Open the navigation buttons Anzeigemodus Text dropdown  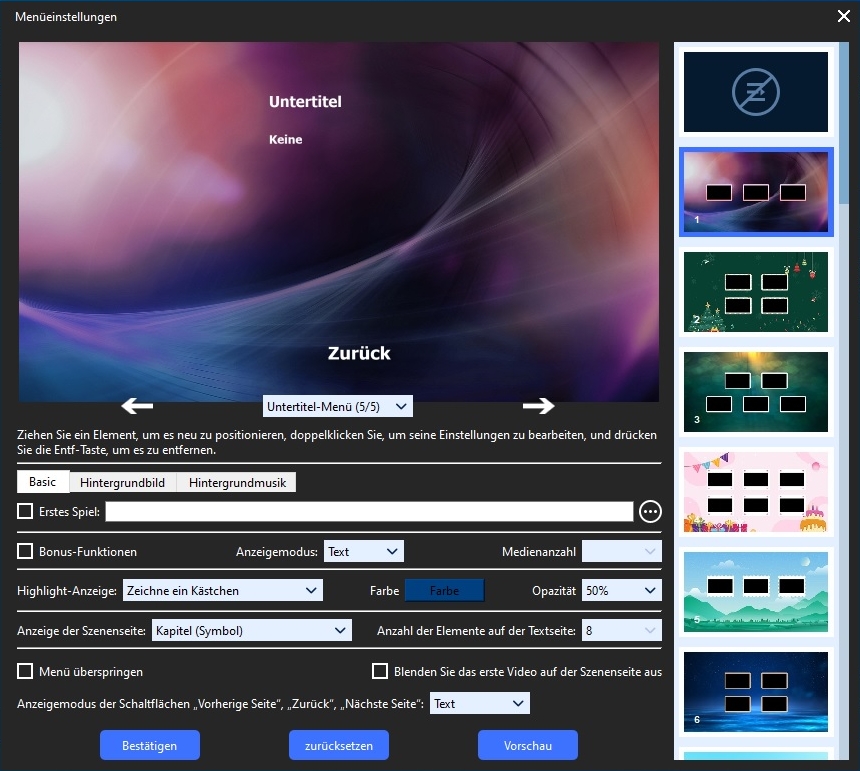coord(480,704)
